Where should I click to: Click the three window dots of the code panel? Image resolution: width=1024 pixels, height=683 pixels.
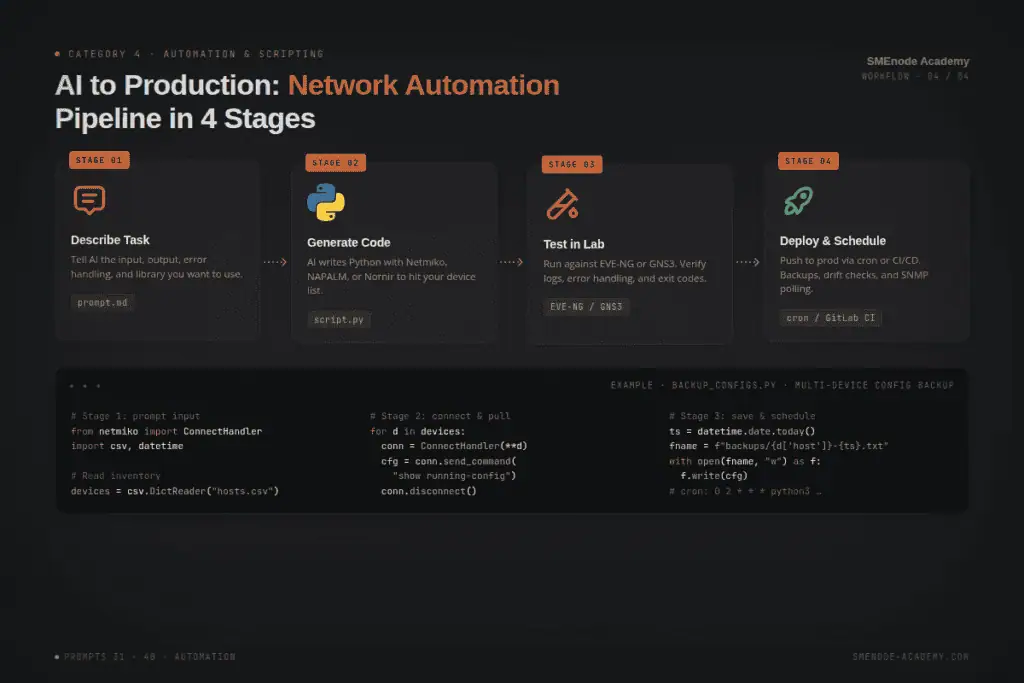[x=85, y=386]
